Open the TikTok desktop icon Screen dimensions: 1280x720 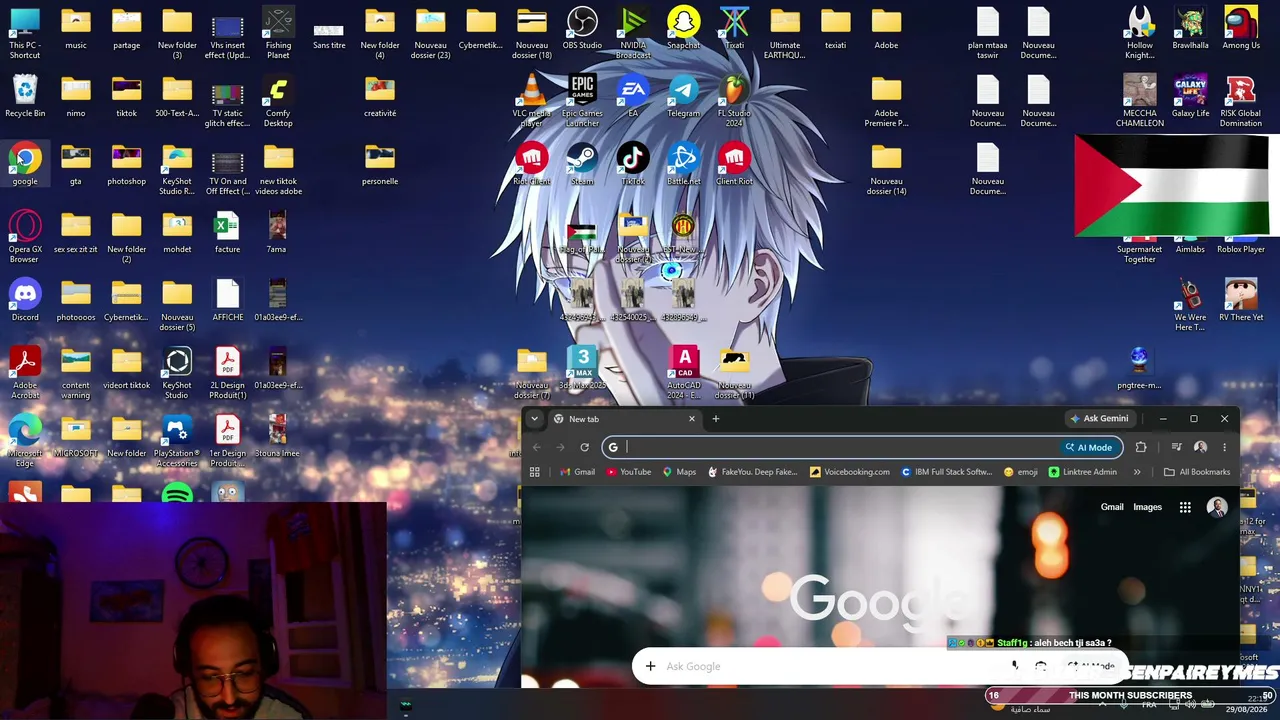tap(633, 165)
